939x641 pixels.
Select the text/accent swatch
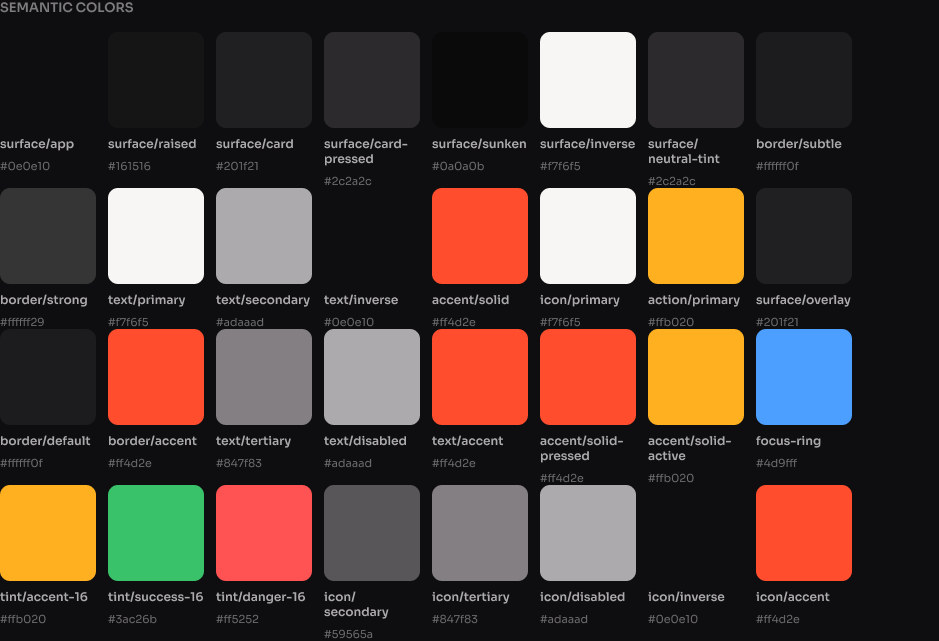(x=480, y=377)
